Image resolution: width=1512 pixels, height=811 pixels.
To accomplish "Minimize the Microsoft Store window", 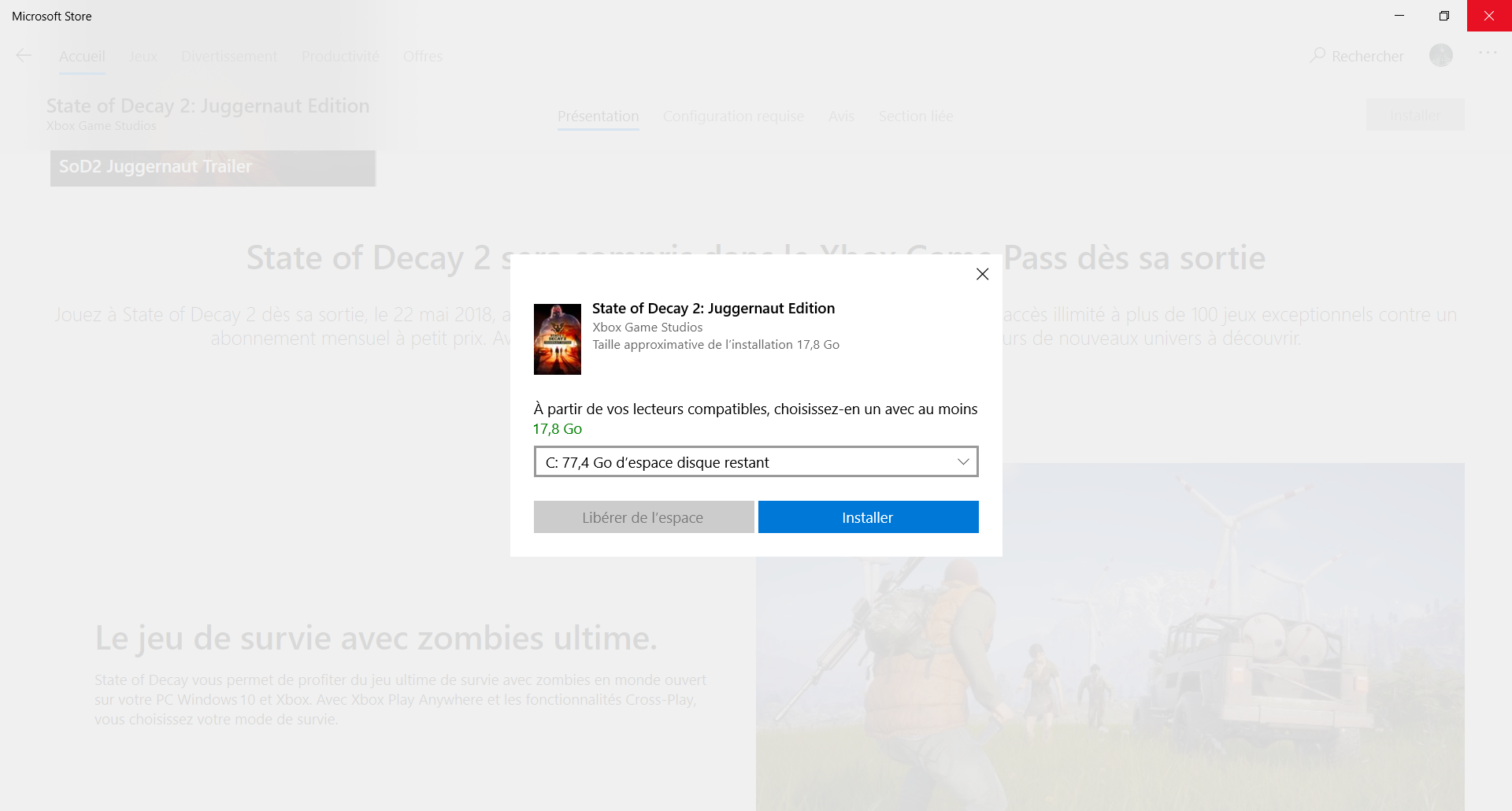I will click(1399, 16).
